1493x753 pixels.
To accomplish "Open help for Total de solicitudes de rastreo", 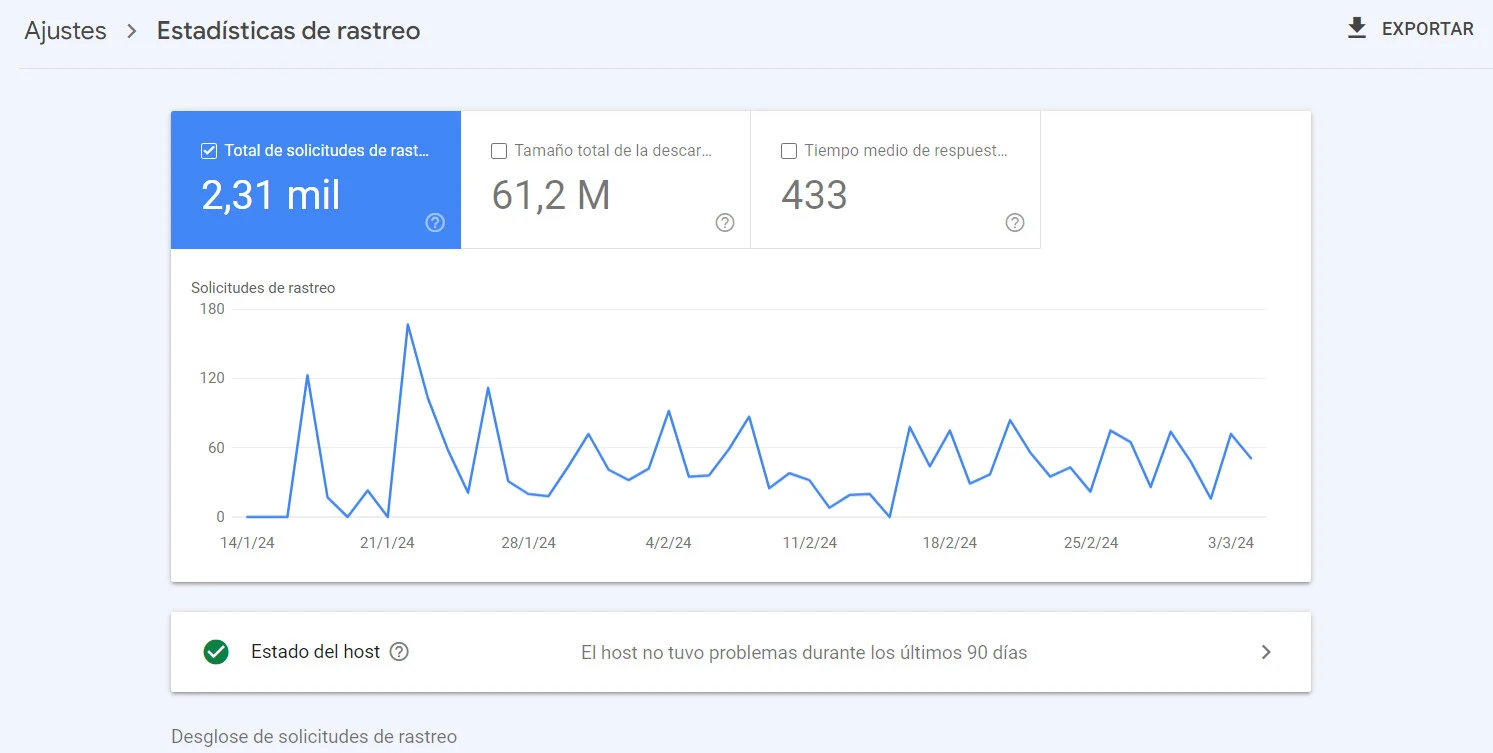I will pos(435,222).
